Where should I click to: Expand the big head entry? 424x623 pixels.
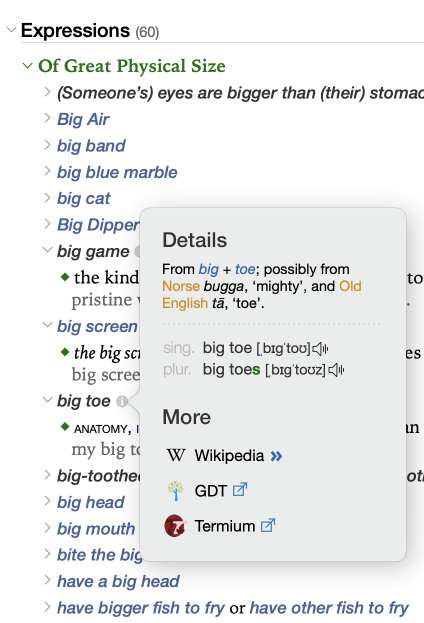tap(47, 501)
